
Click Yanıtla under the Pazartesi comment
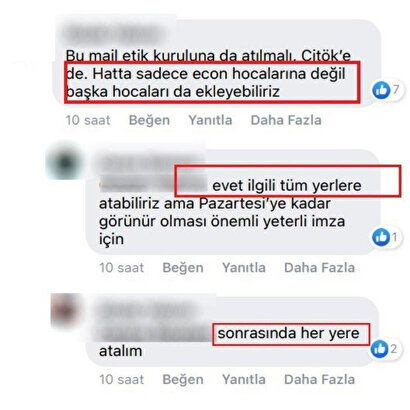coord(244,267)
